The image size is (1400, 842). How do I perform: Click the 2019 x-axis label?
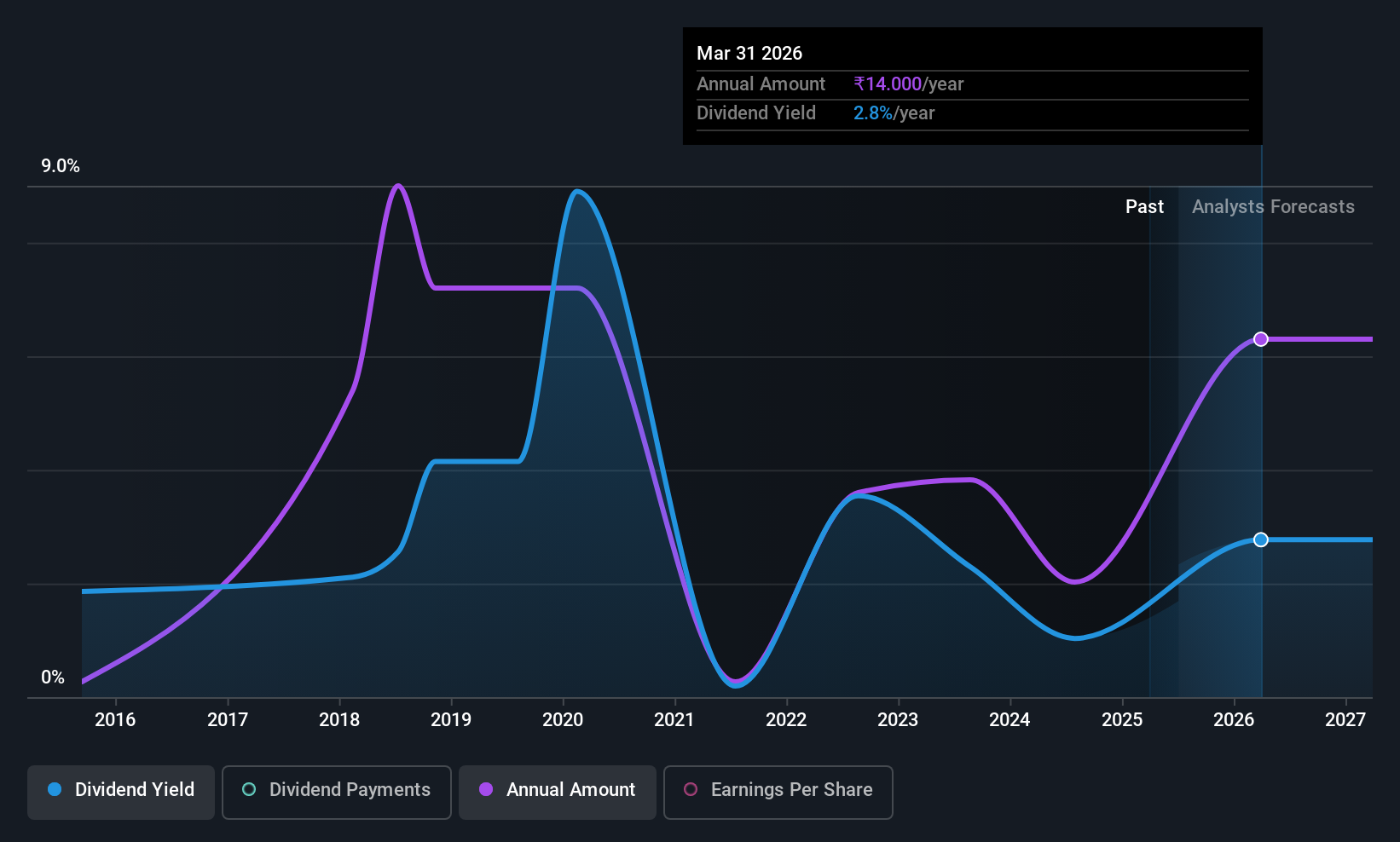point(451,720)
